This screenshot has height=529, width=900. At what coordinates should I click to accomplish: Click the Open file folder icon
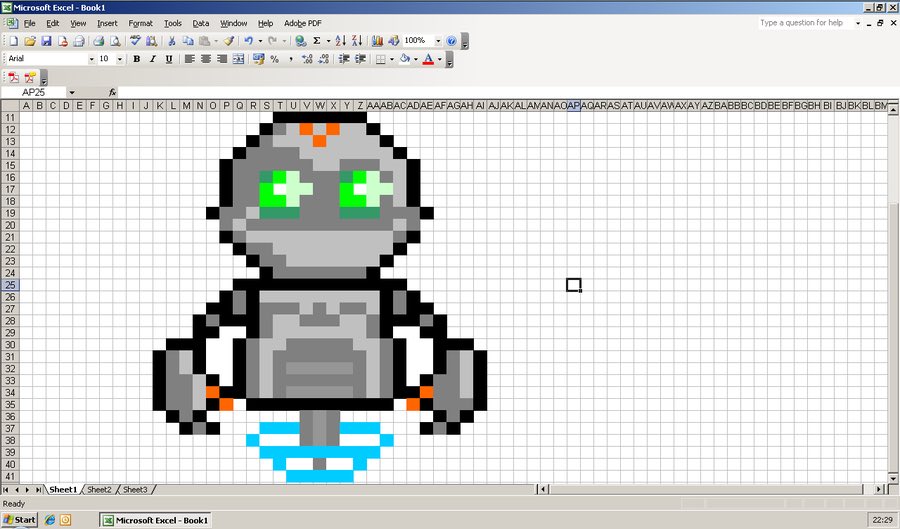pos(30,41)
